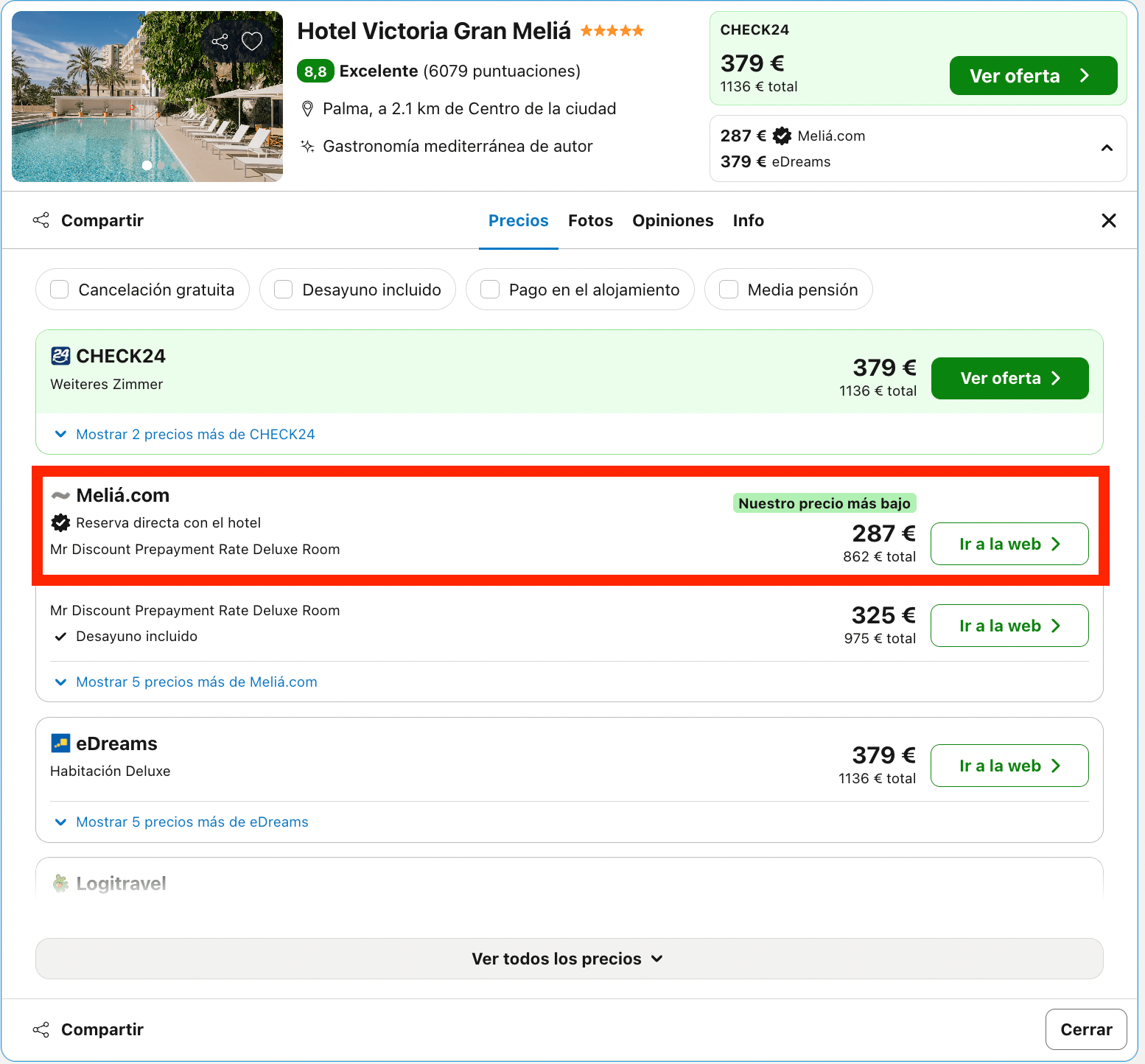Expand Ver todos los precios
1145x1064 pixels.
pyautogui.click(x=569, y=959)
